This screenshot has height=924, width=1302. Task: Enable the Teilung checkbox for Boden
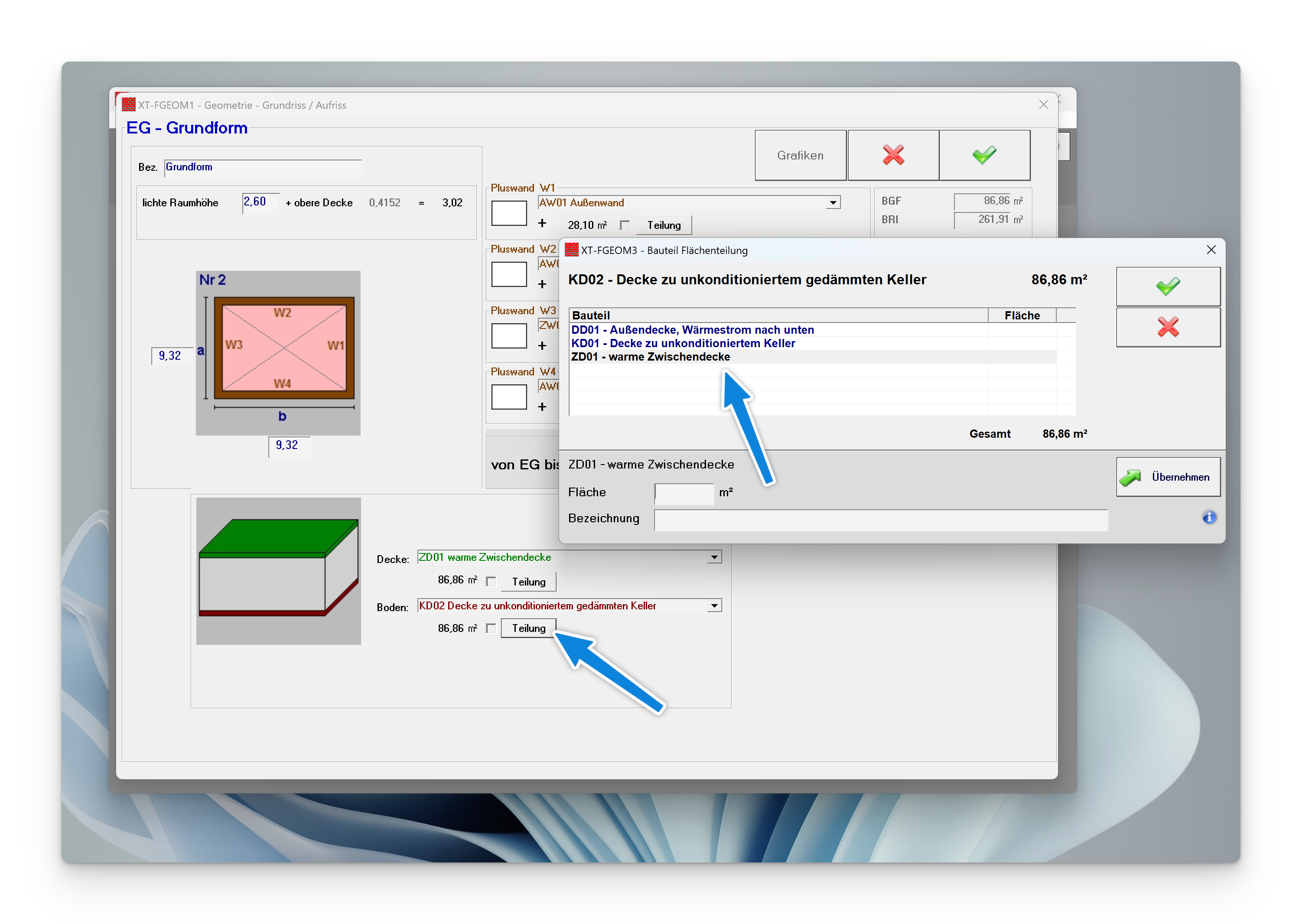491,628
